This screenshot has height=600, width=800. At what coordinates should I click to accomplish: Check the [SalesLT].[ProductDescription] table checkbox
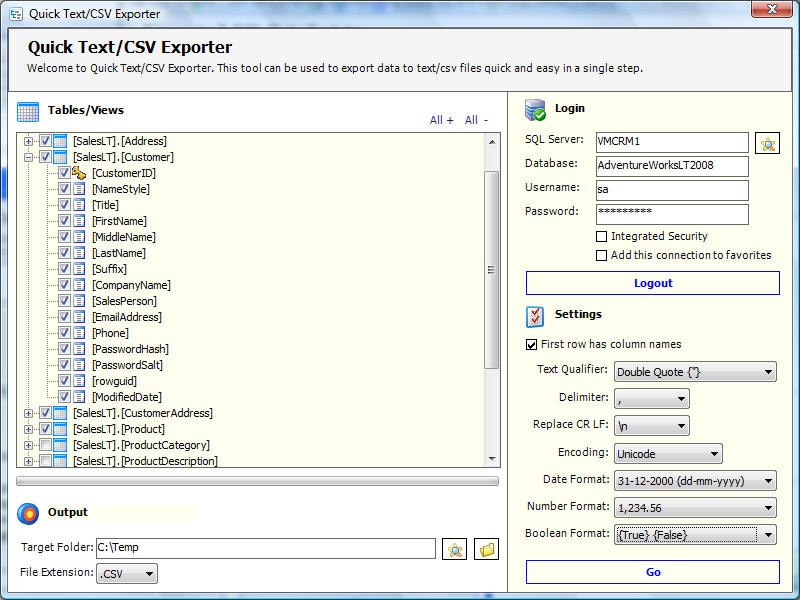[x=45, y=461]
